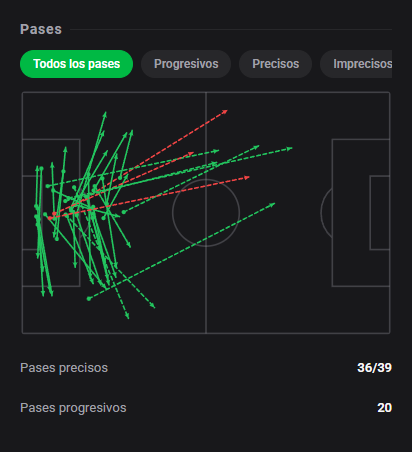Click the center circle of the pitch
This screenshot has width=412, height=452.
point(206,213)
